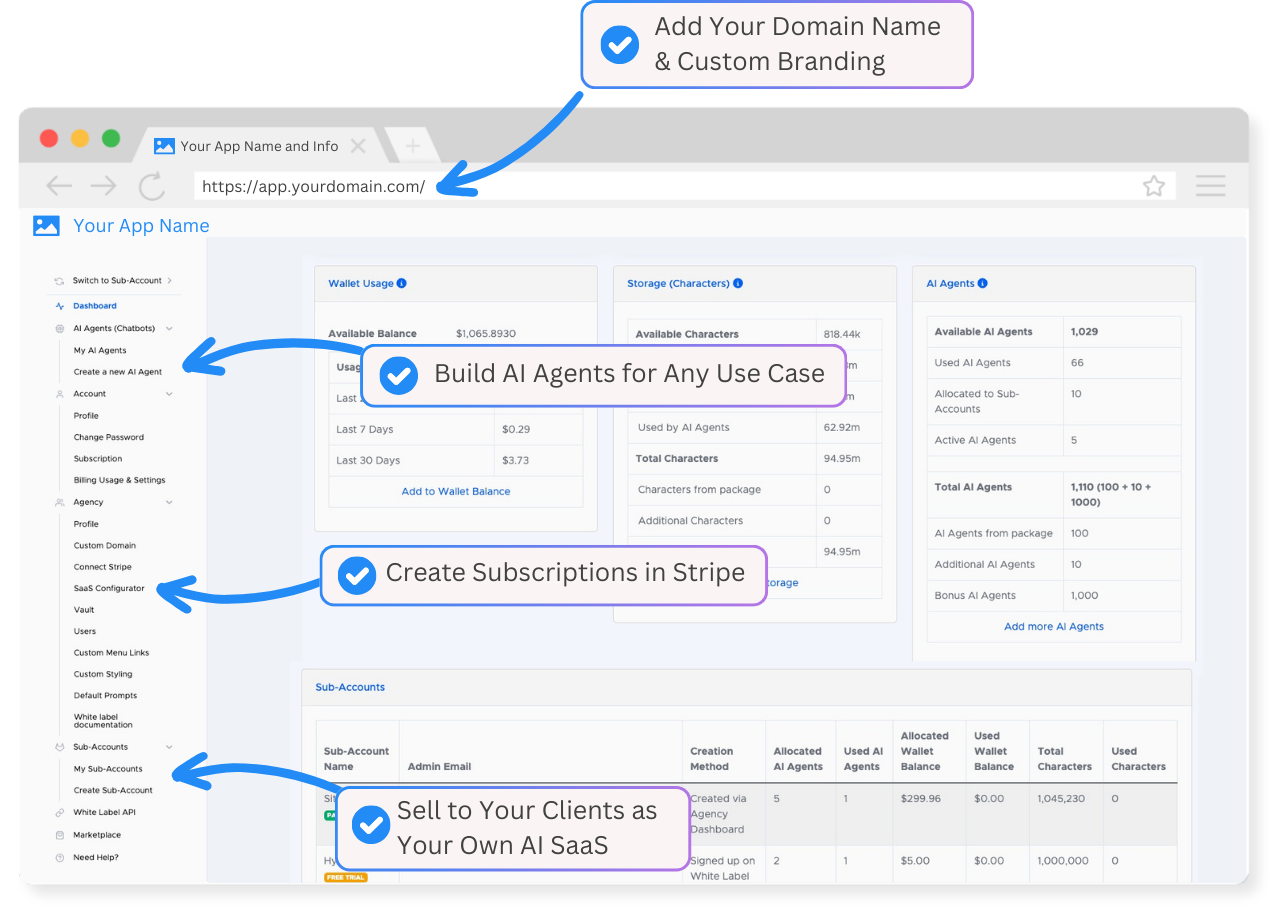Click the Storage (Characters) panel title
Image resolution: width=1287 pixels, height=913 pixels.
pos(678,284)
